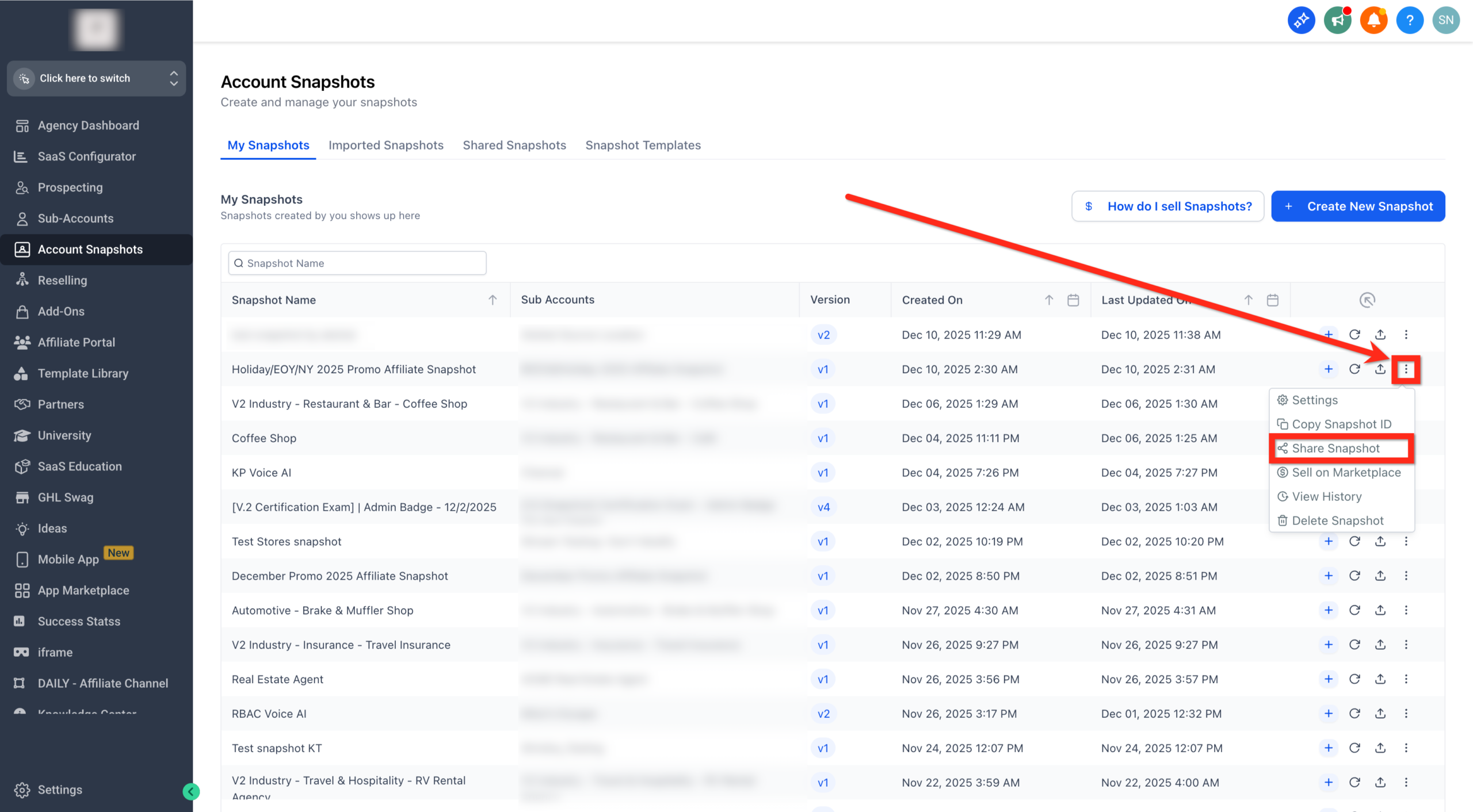
Task: Click upload icon for RBAC Voice AI
Action: coord(1380,714)
